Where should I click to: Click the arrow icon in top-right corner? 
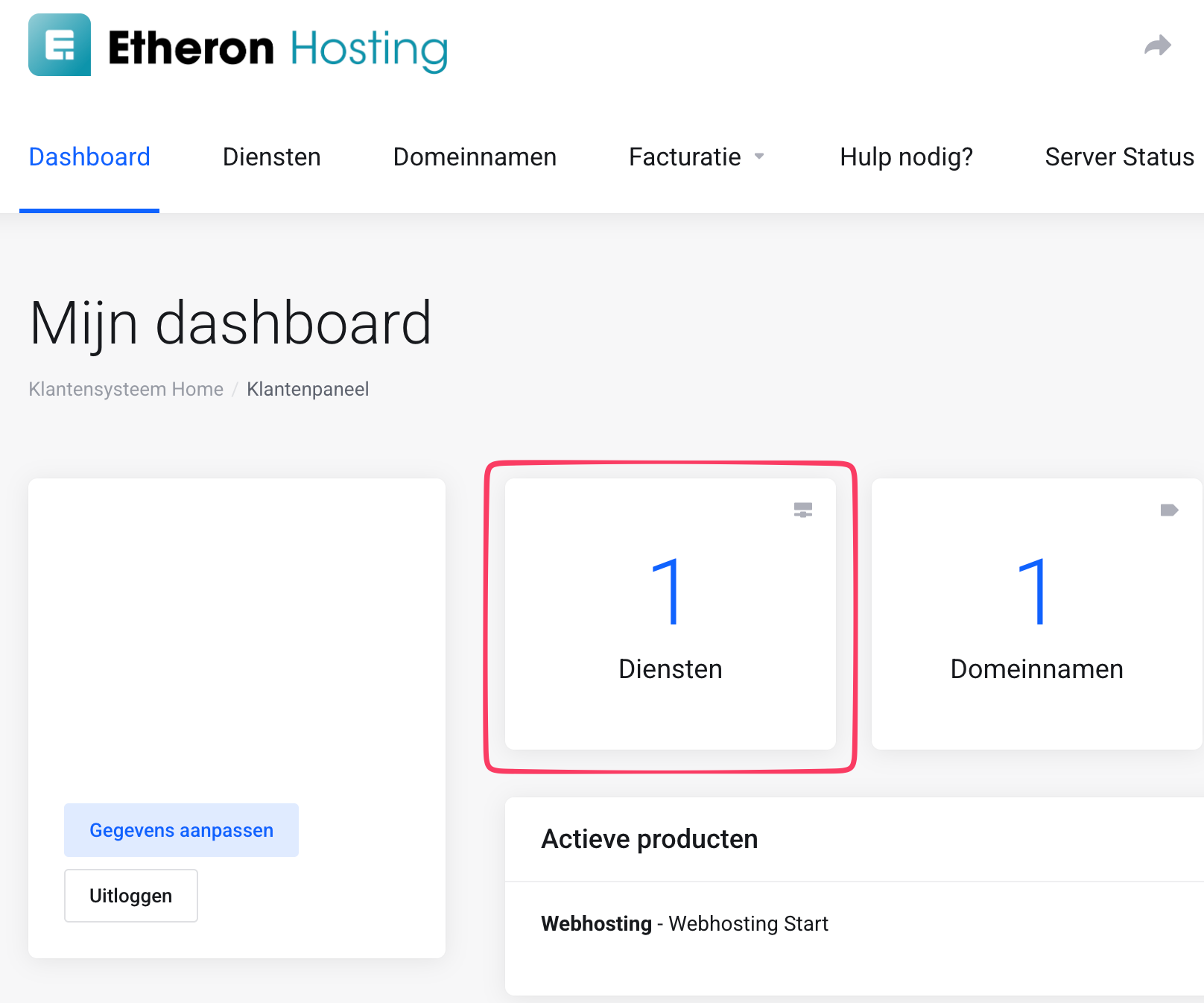[1157, 46]
